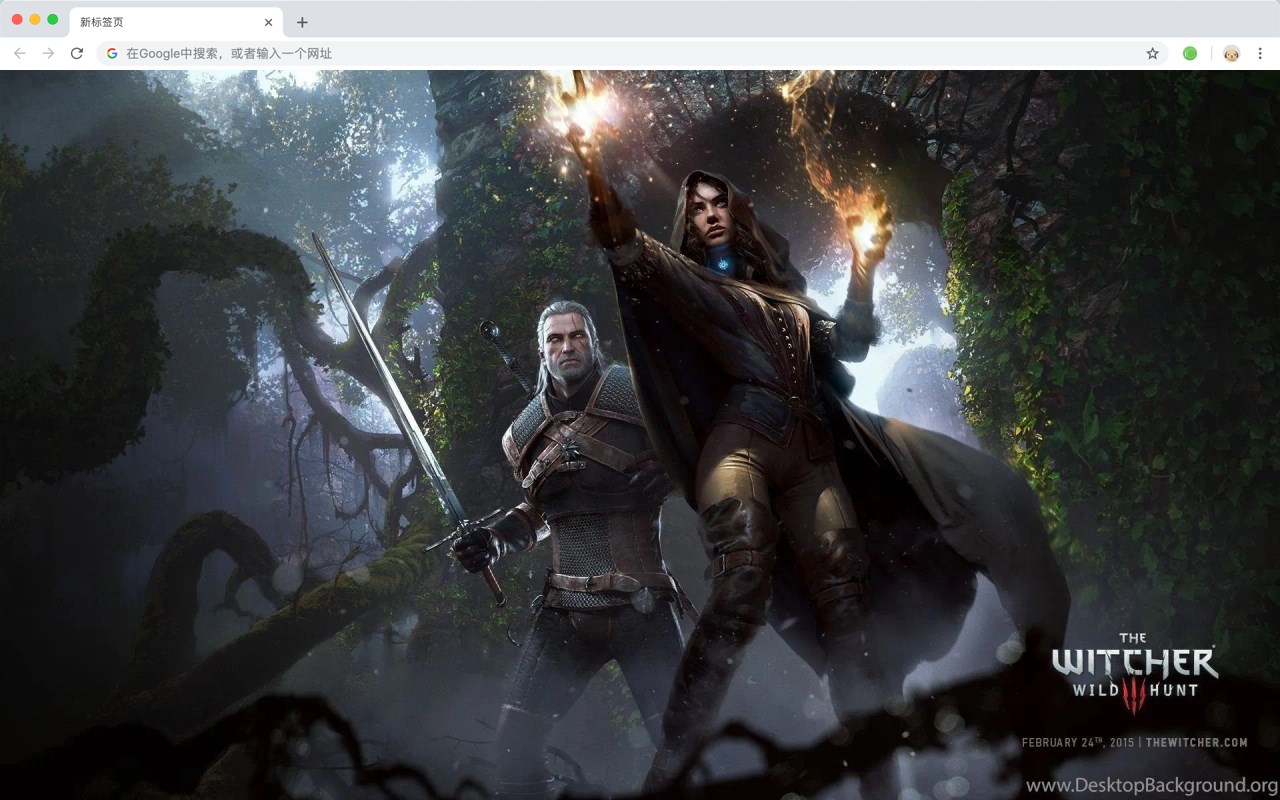
Task: Bookmark this page with the star icon
Action: (1152, 53)
